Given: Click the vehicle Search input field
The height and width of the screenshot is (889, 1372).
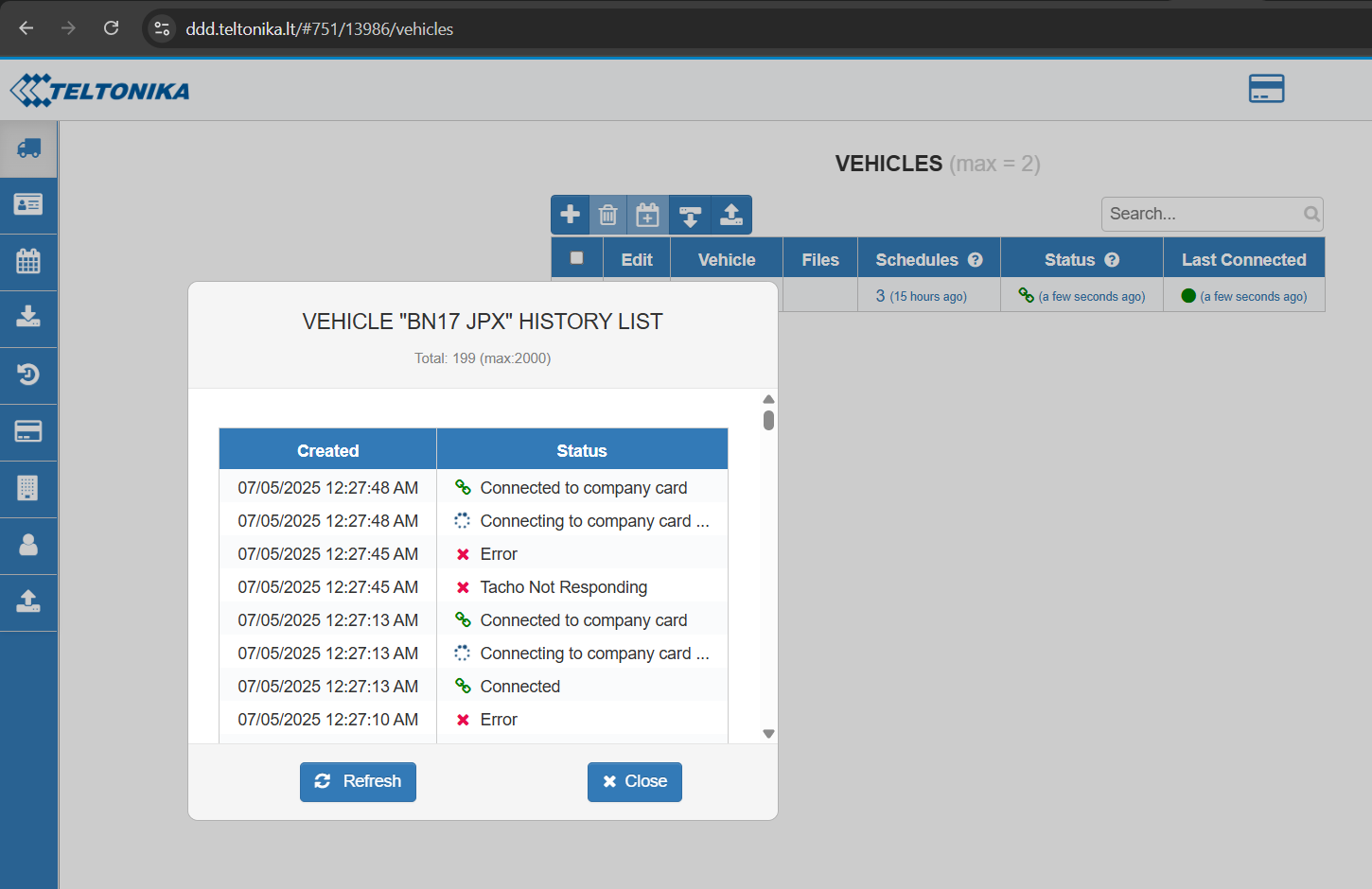Looking at the screenshot, I should (x=1202, y=214).
